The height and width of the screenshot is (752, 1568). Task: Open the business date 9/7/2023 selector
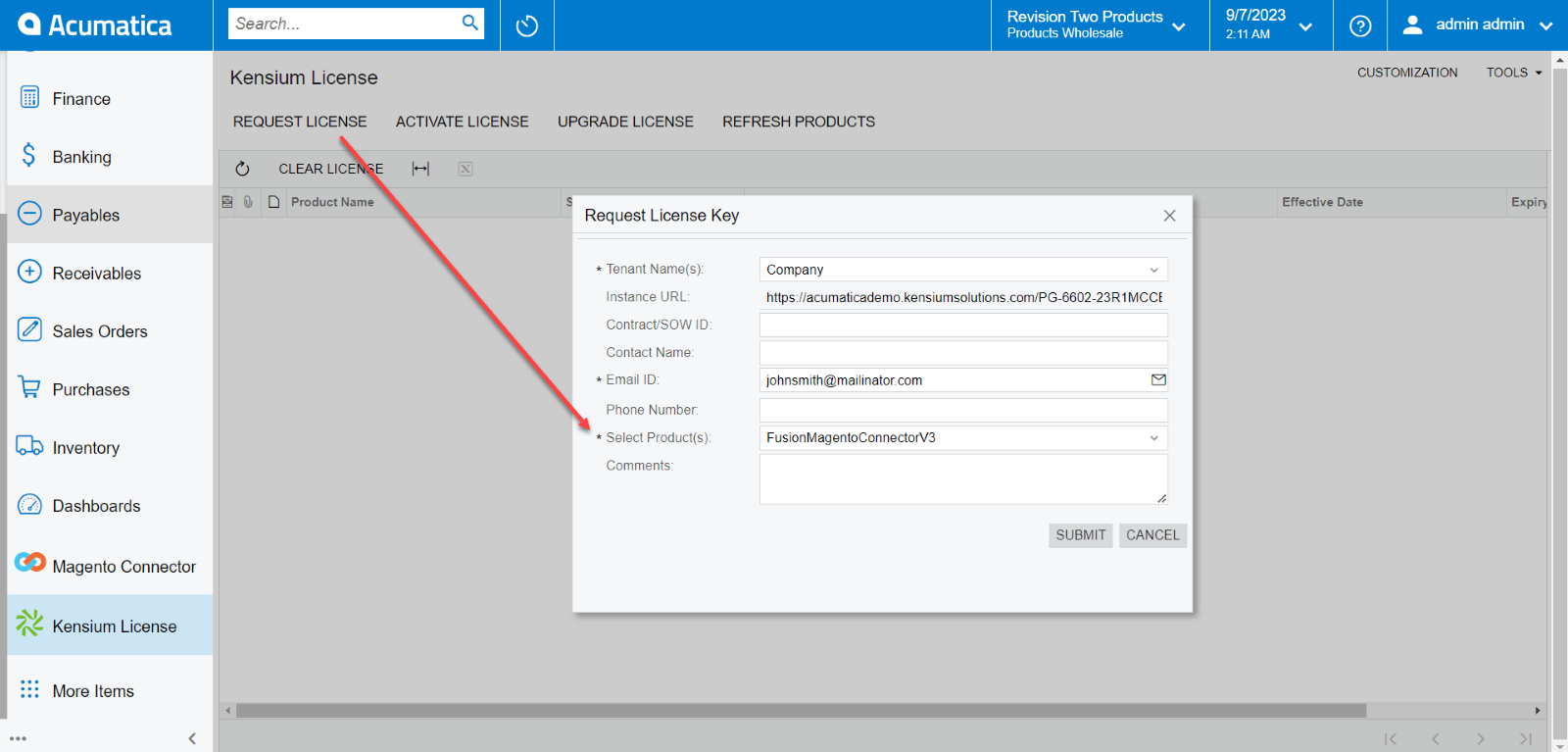point(1270,25)
